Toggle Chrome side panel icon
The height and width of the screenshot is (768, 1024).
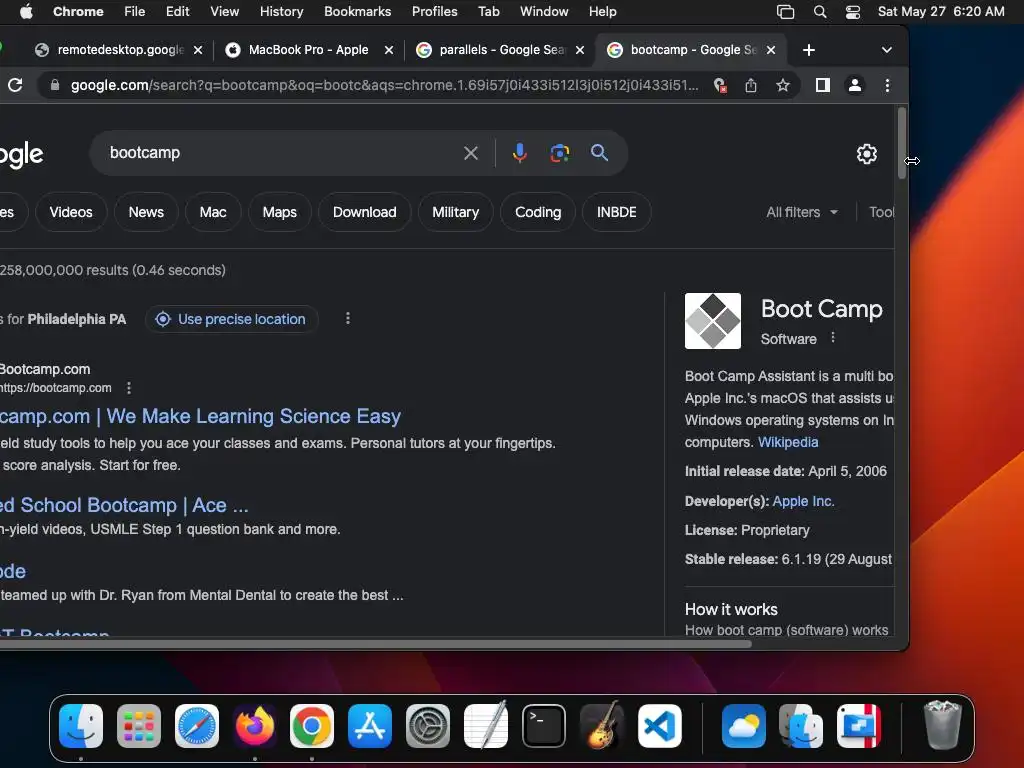822,85
